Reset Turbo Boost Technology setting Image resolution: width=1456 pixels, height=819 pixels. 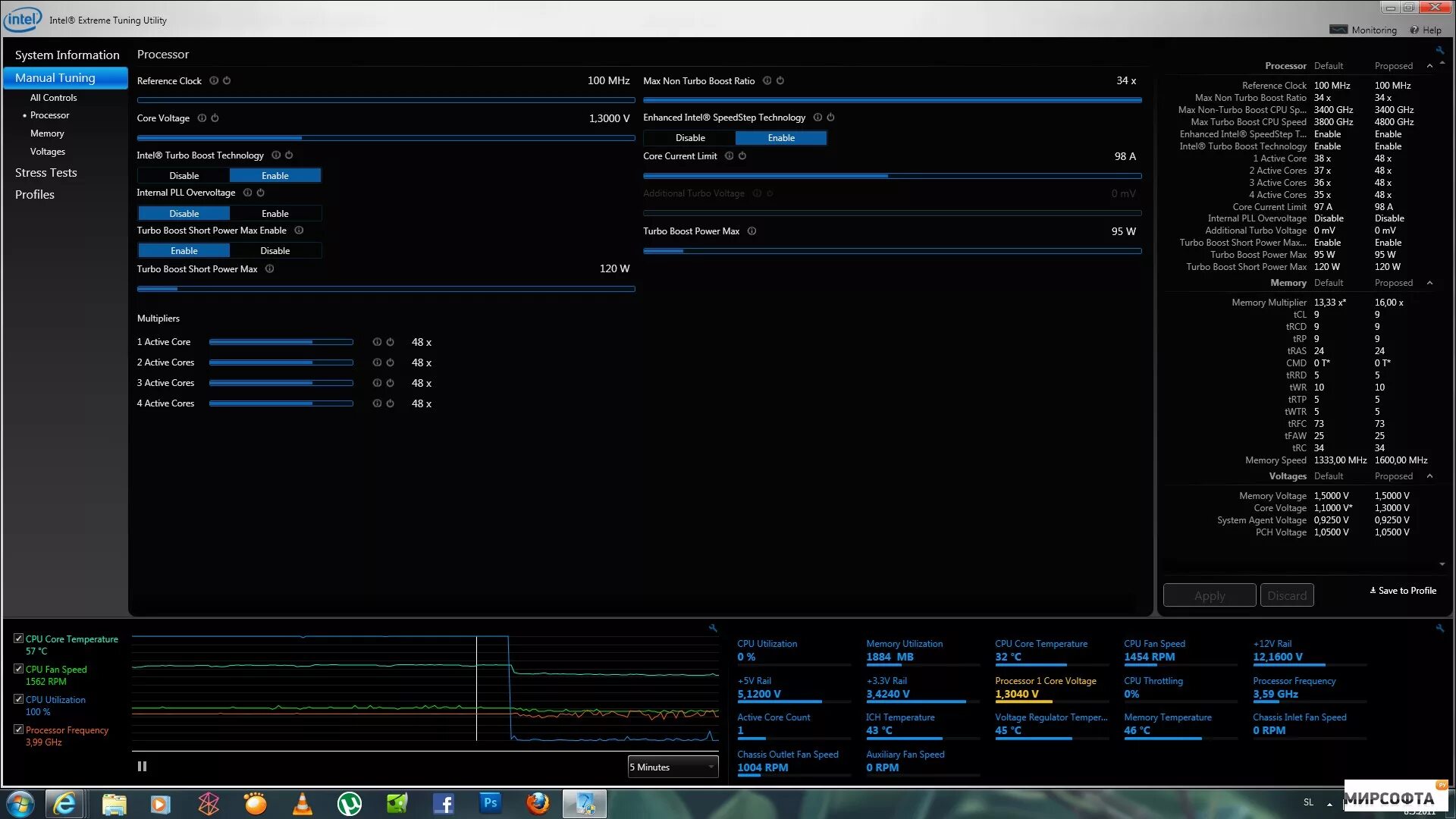coord(289,155)
